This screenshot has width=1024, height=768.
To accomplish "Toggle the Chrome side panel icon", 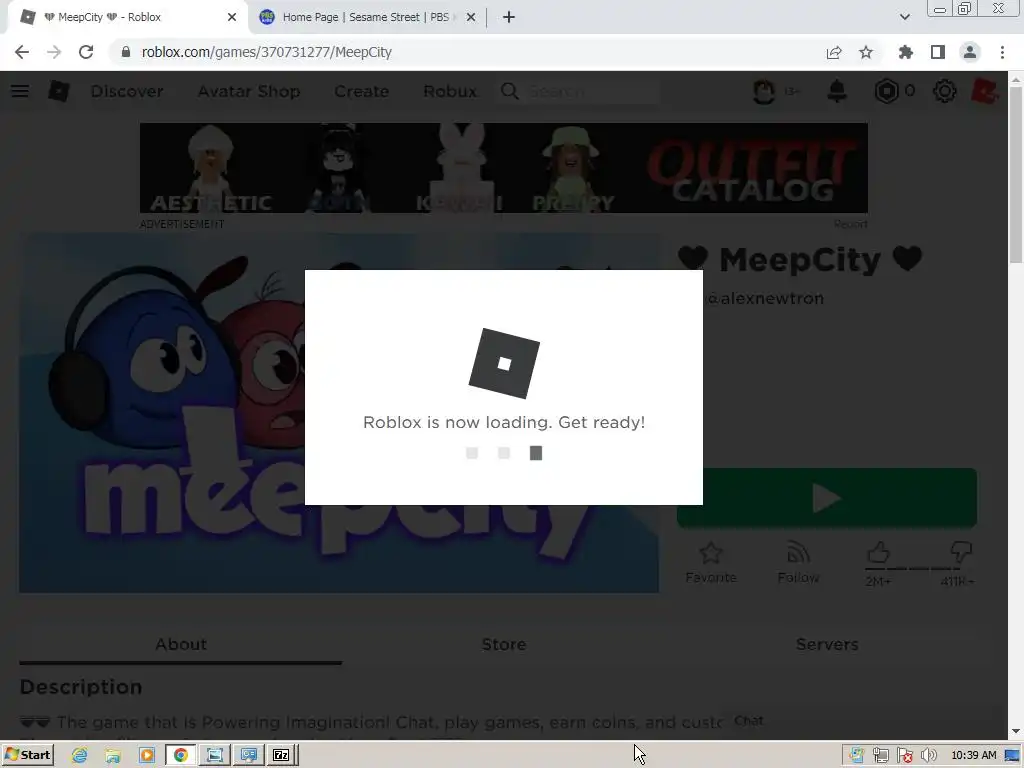I will point(938,52).
